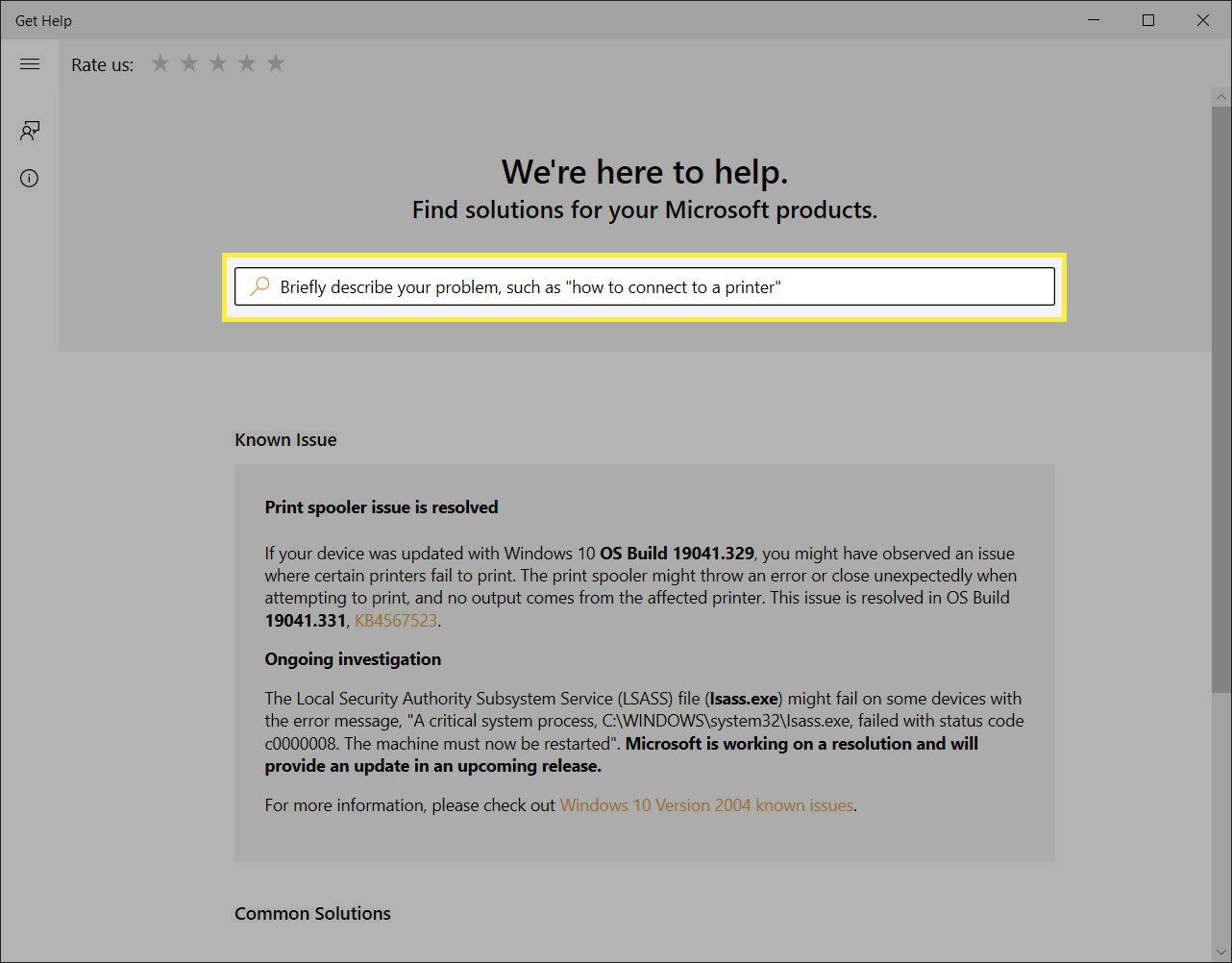
Task: Maximize the Get Help window
Action: click(1148, 20)
